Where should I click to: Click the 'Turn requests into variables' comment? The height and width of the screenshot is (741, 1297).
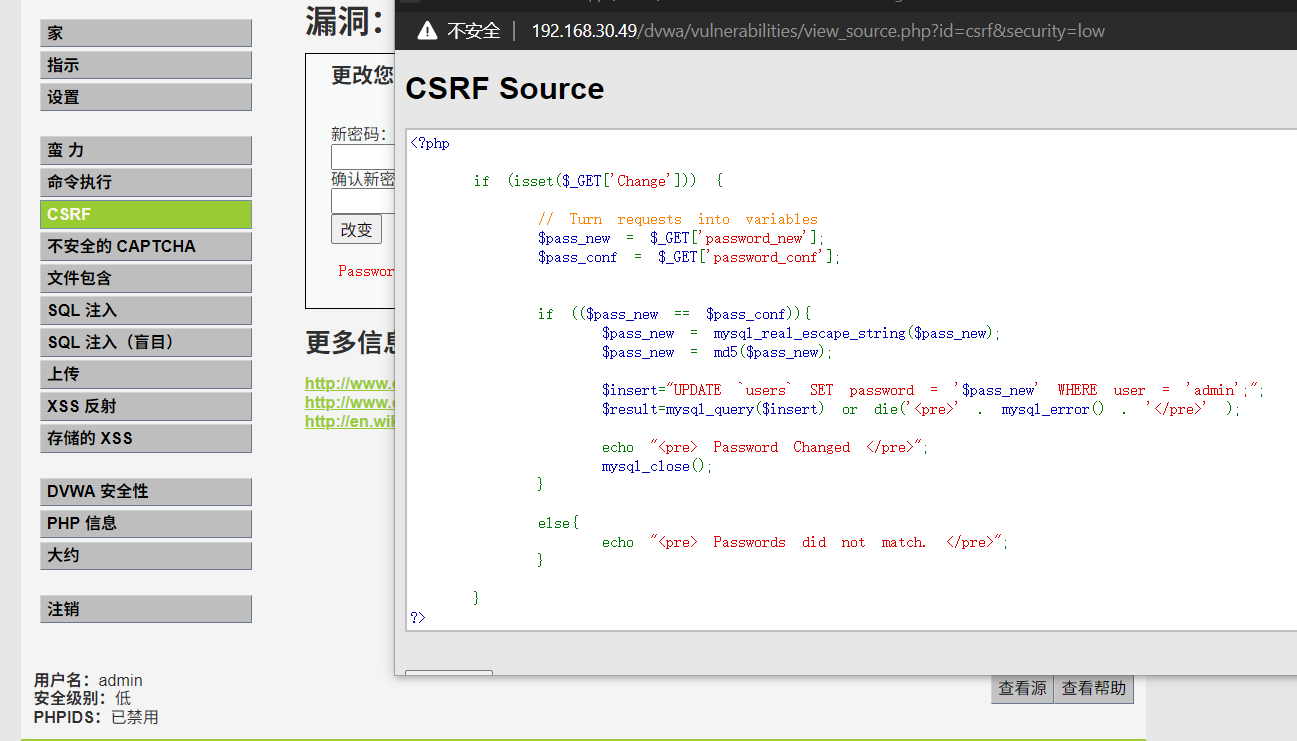pyautogui.click(x=678, y=219)
